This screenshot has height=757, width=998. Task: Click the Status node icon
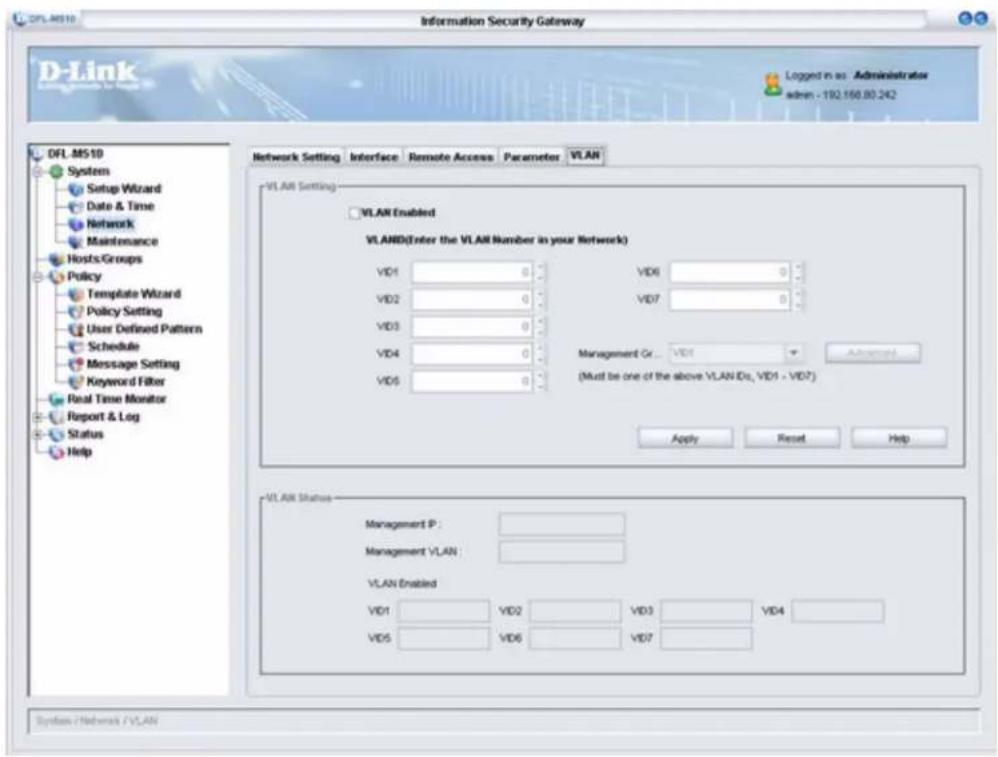[x=57, y=434]
